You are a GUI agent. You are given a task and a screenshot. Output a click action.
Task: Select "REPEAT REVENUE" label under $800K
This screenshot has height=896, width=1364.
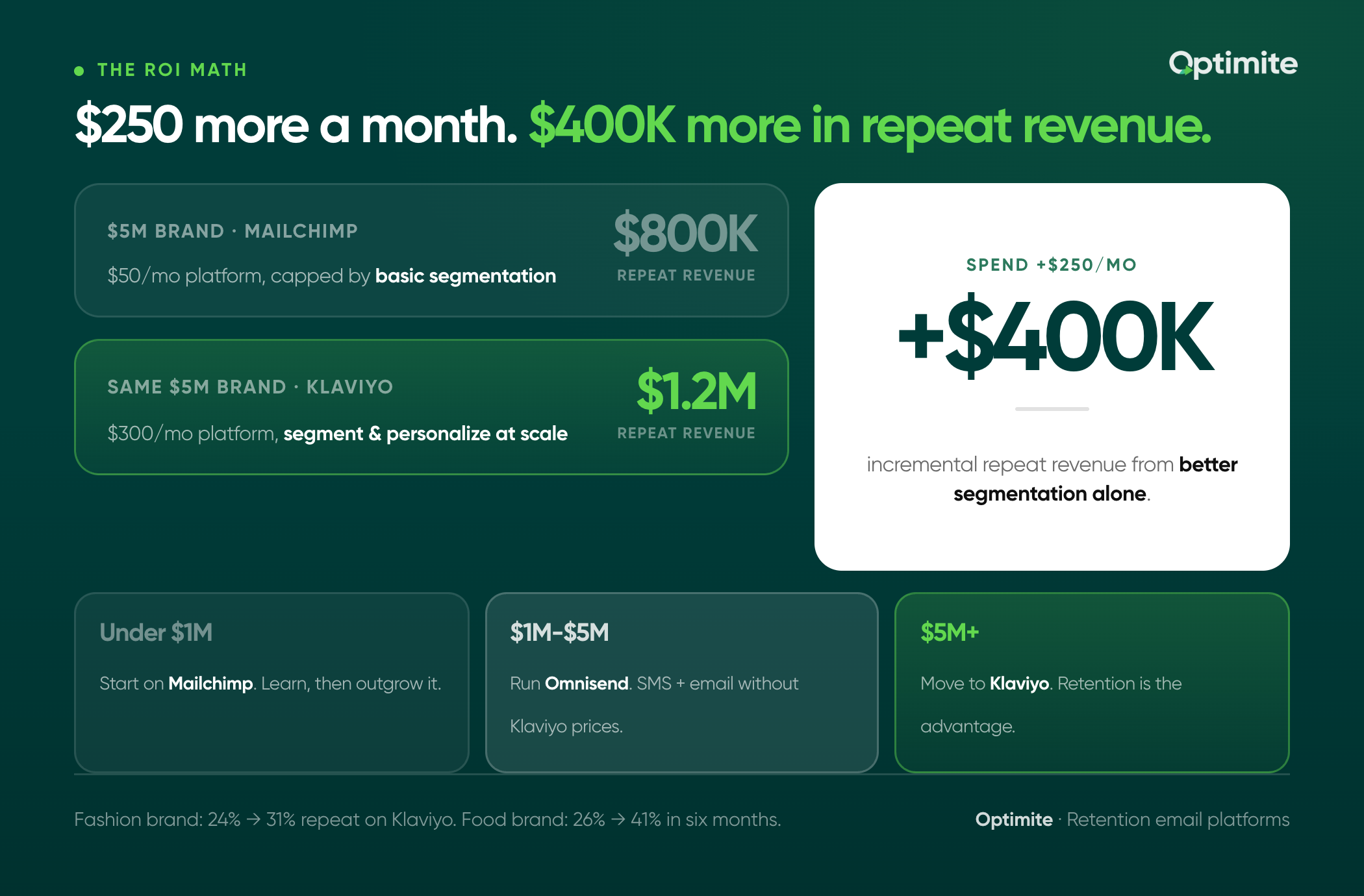pos(686,275)
